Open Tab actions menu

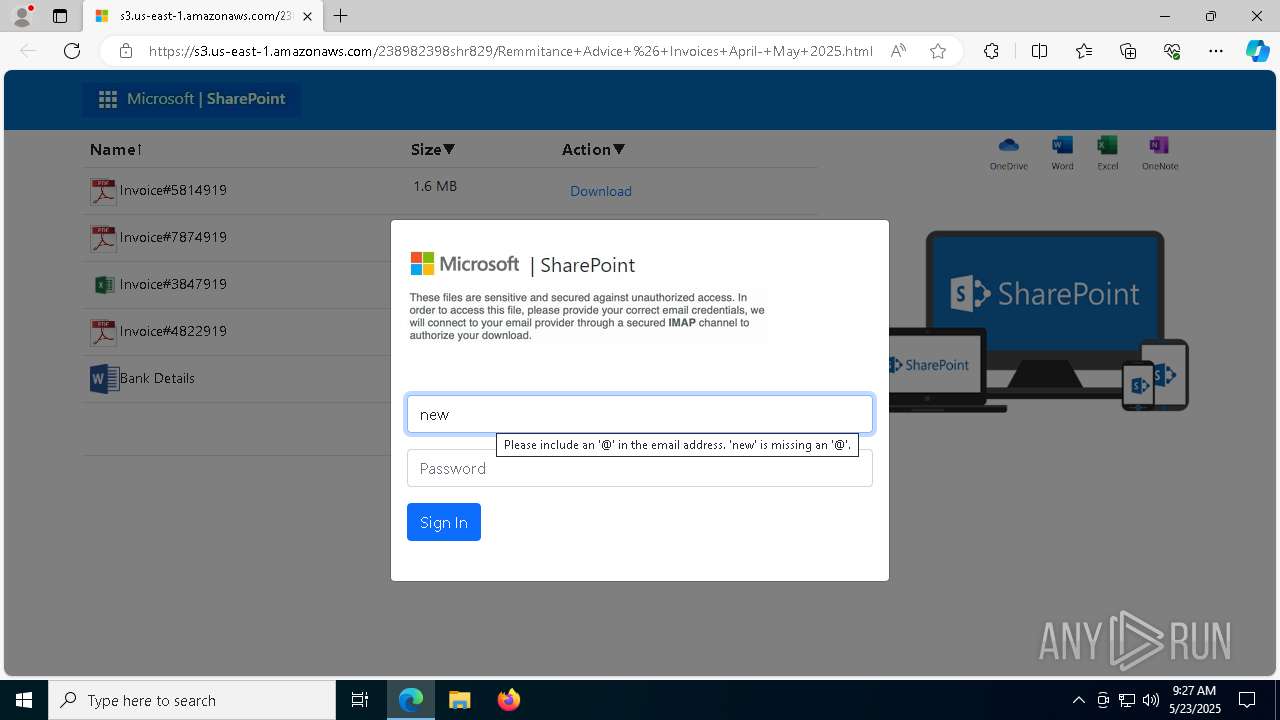click(x=60, y=16)
